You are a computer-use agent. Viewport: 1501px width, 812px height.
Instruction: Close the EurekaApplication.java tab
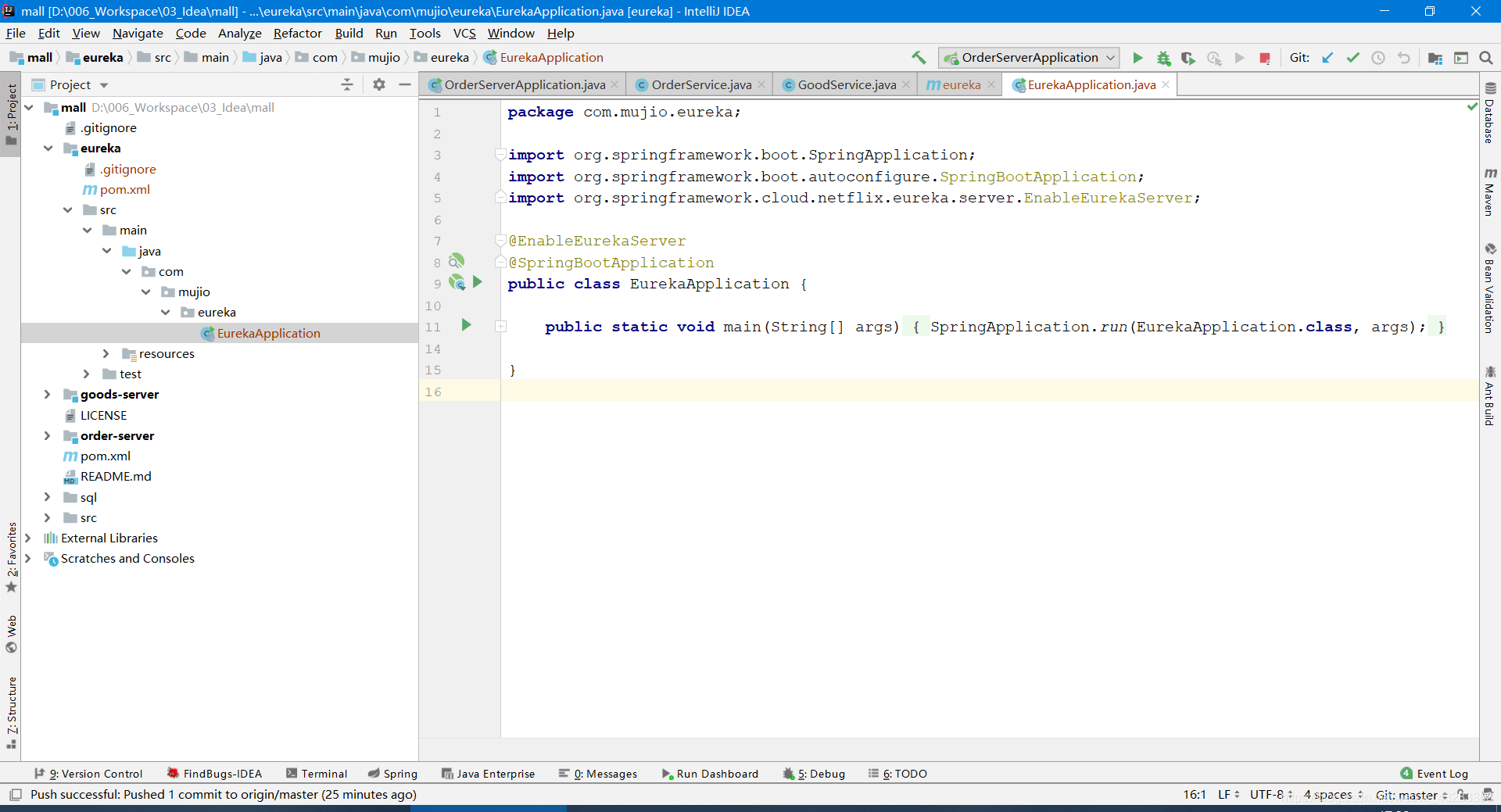pos(1166,84)
